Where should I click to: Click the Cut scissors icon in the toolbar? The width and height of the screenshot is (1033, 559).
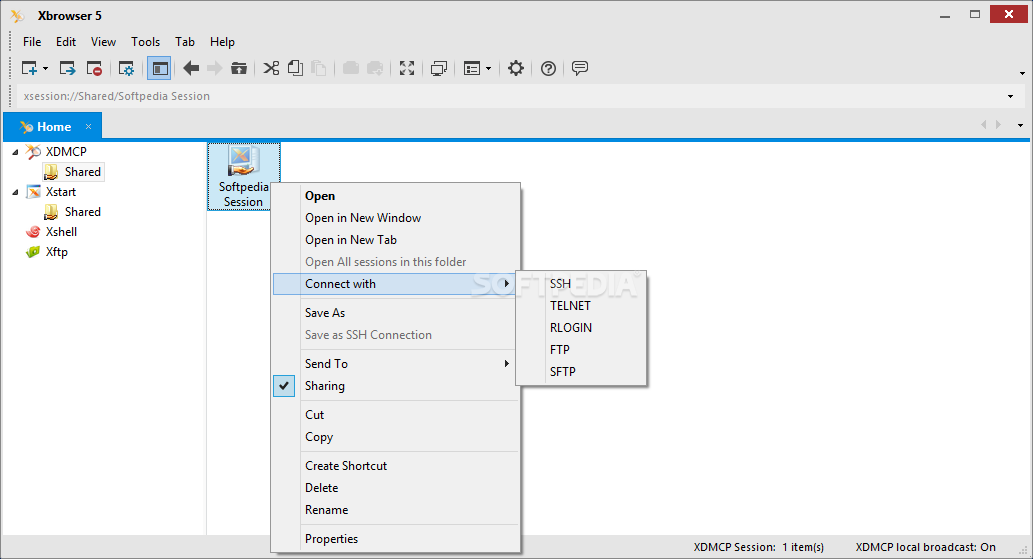[x=271, y=68]
